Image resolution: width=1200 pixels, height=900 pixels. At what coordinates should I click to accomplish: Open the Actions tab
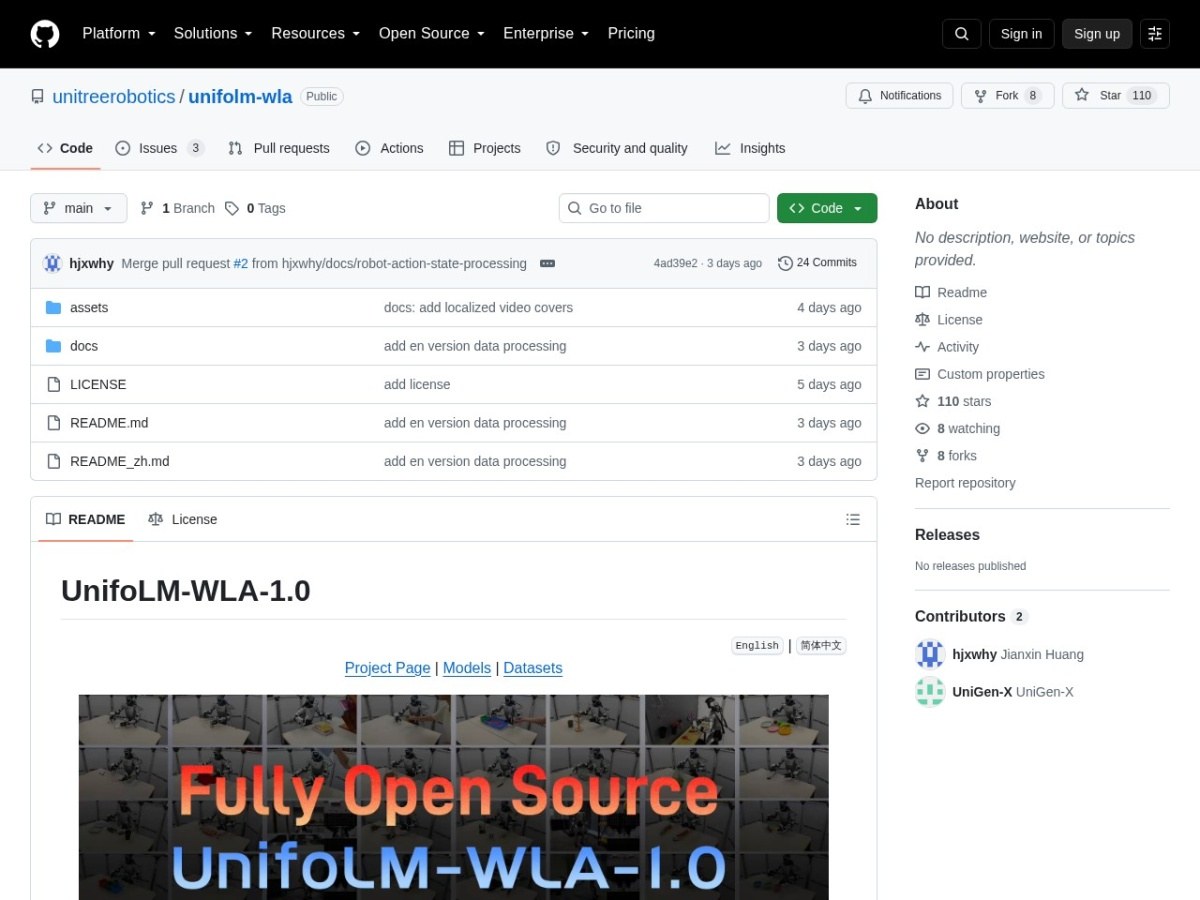[x=390, y=148]
